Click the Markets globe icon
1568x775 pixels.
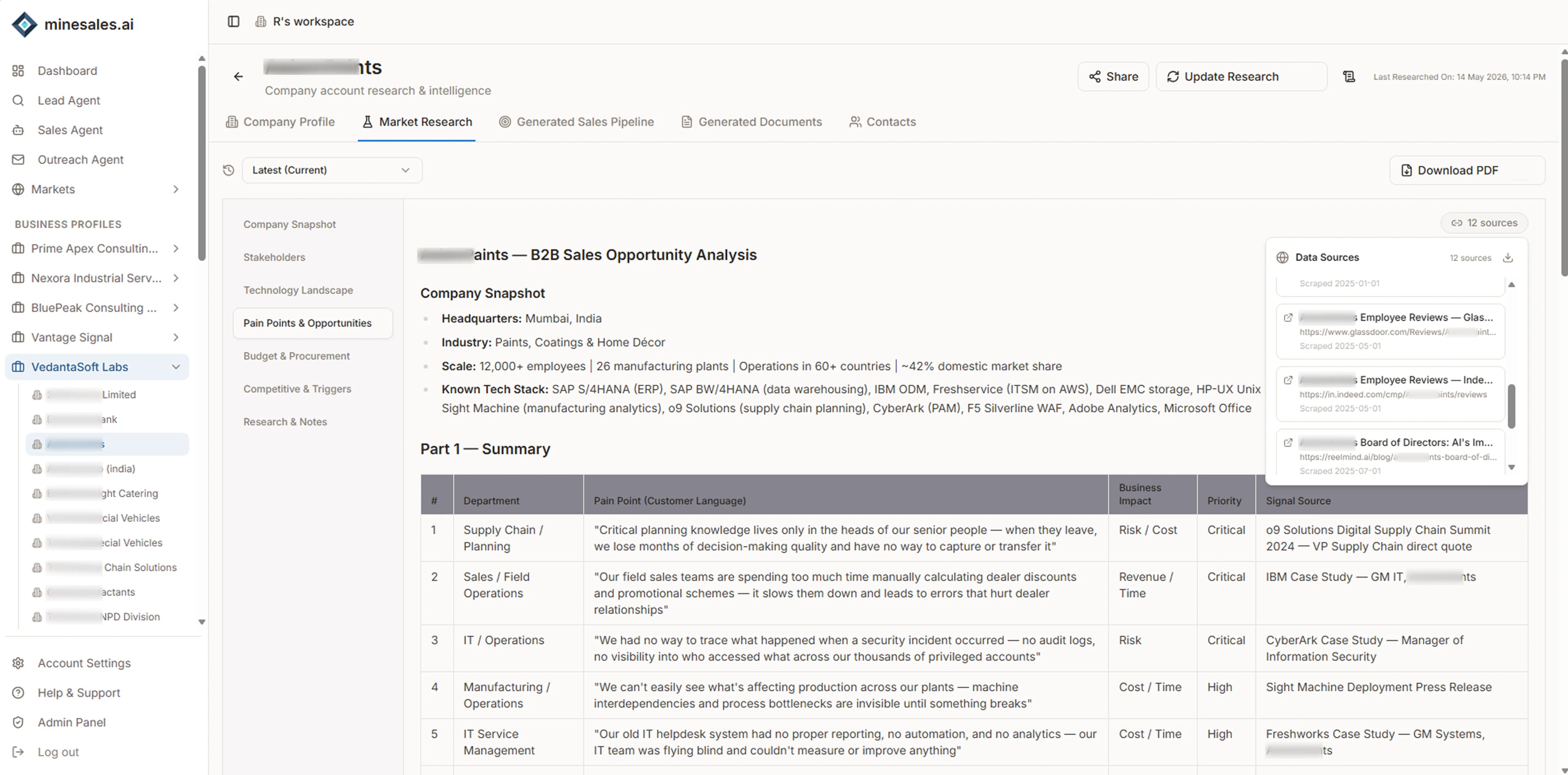(18, 189)
